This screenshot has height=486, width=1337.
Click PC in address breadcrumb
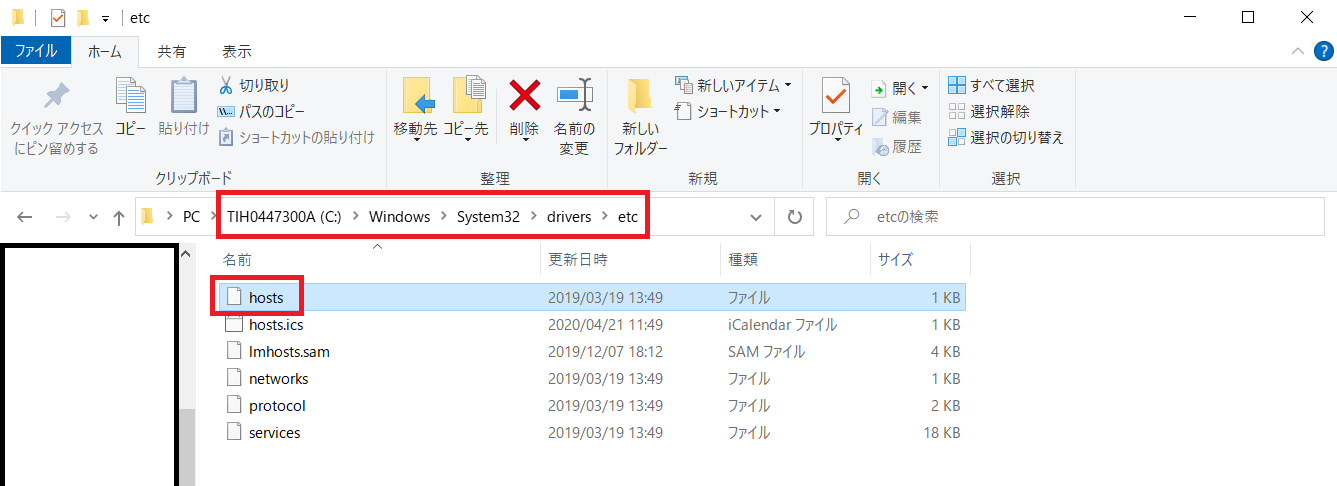coord(191,217)
